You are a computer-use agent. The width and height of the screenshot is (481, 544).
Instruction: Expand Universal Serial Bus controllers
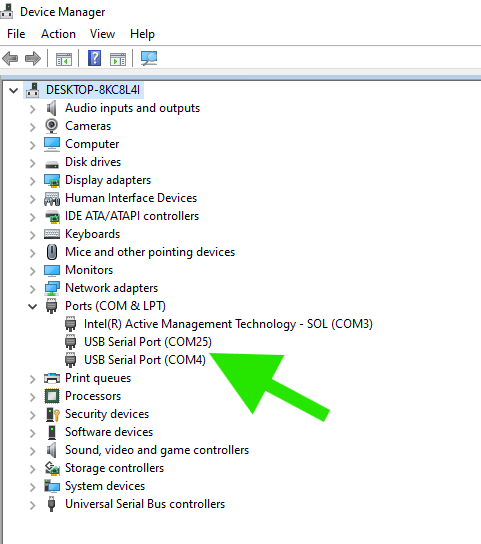click(33, 505)
